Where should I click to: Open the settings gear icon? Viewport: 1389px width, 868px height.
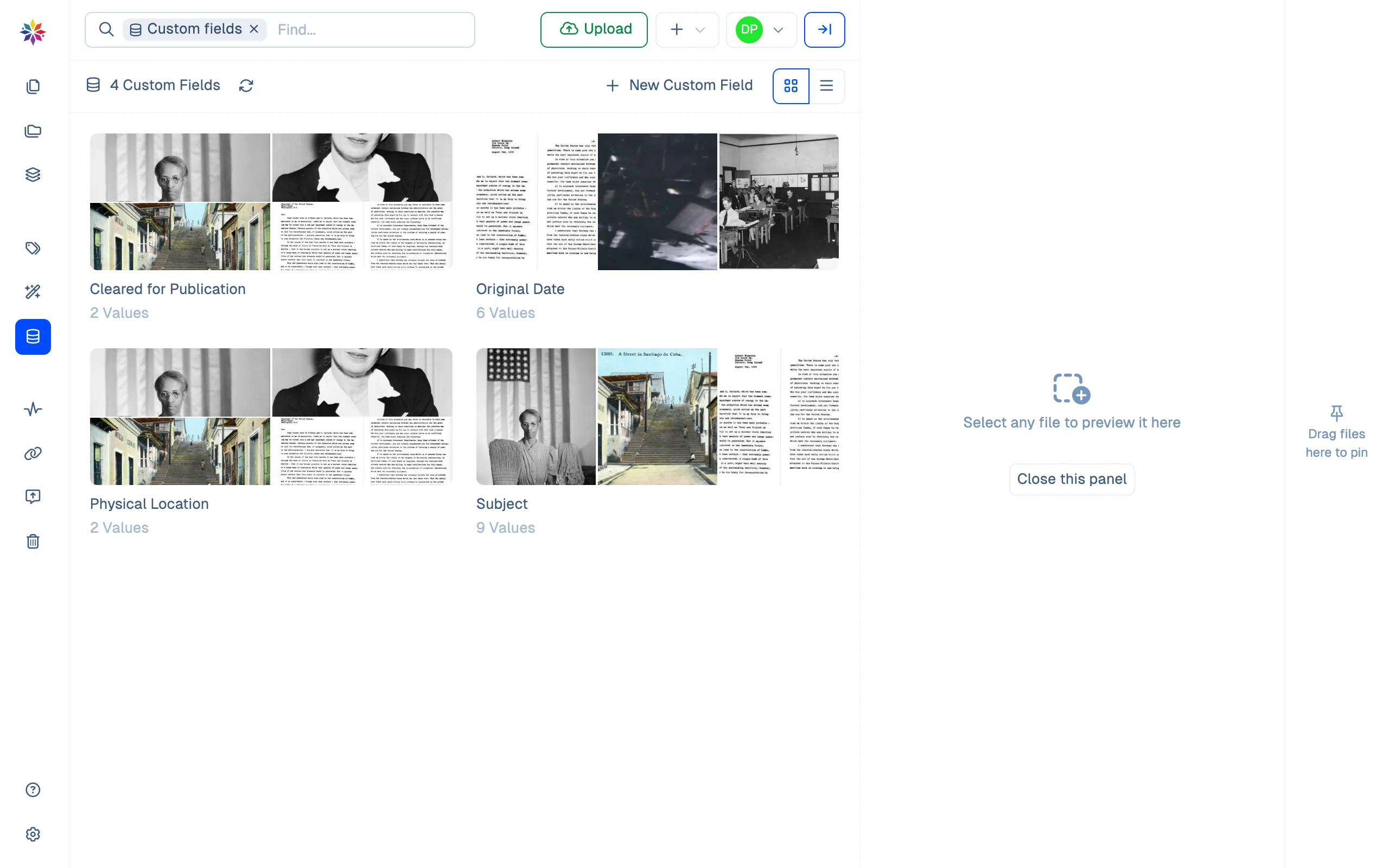pyautogui.click(x=33, y=834)
